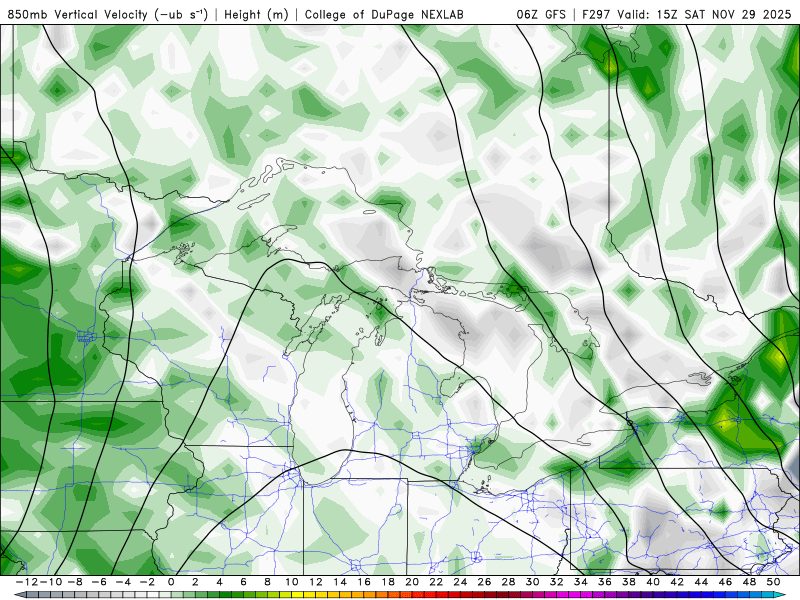The image size is (800, 600).
Task: Click the "-8" color scale label
Action: [x=75, y=582]
